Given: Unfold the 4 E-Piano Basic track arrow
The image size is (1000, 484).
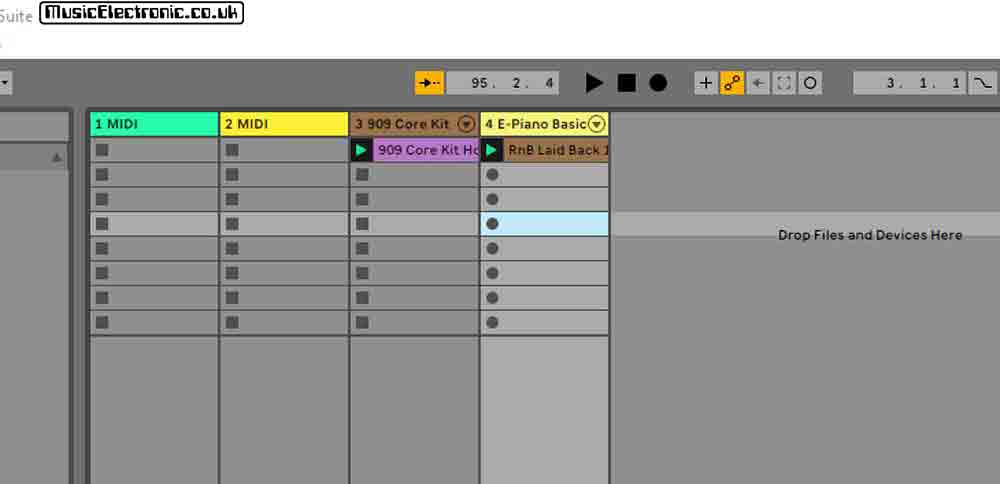Looking at the screenshot, I should tap(597, 124).
